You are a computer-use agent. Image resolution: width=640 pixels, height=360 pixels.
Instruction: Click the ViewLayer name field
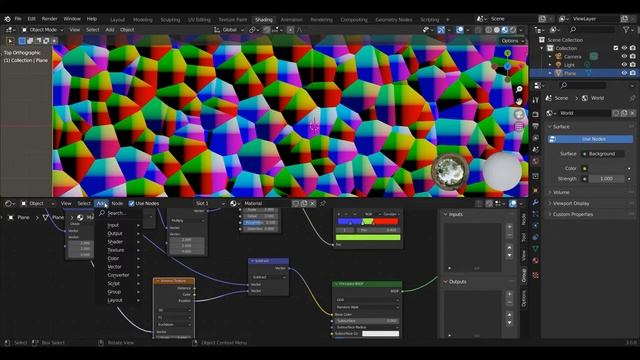pos(595,19)
